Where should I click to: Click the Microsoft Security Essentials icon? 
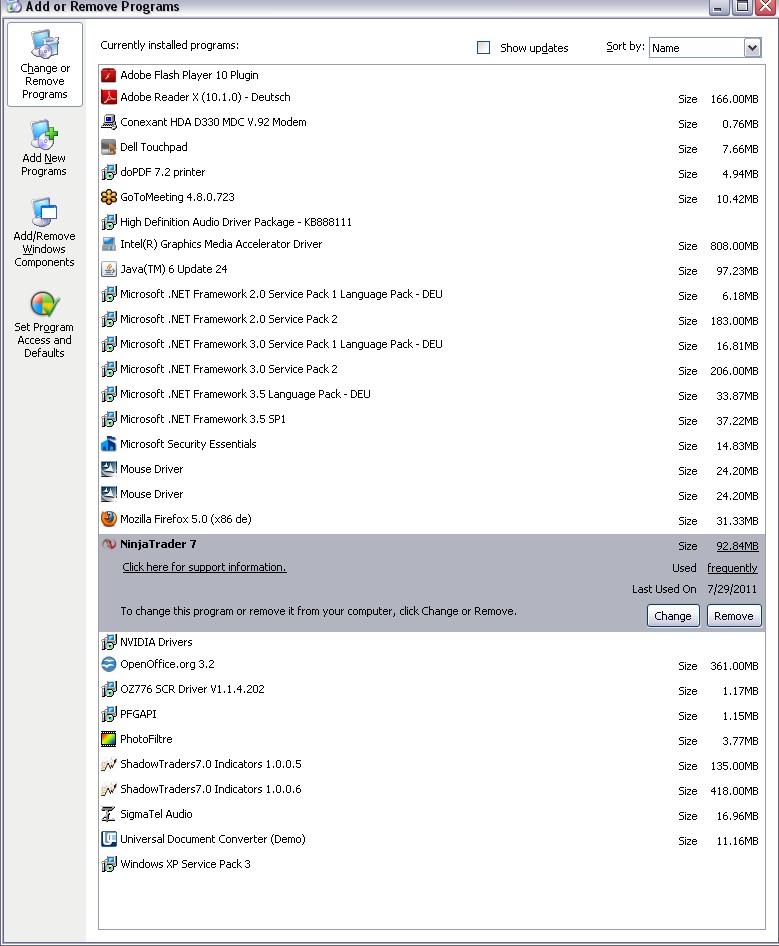pyautogui.click(x=109, y=444)
